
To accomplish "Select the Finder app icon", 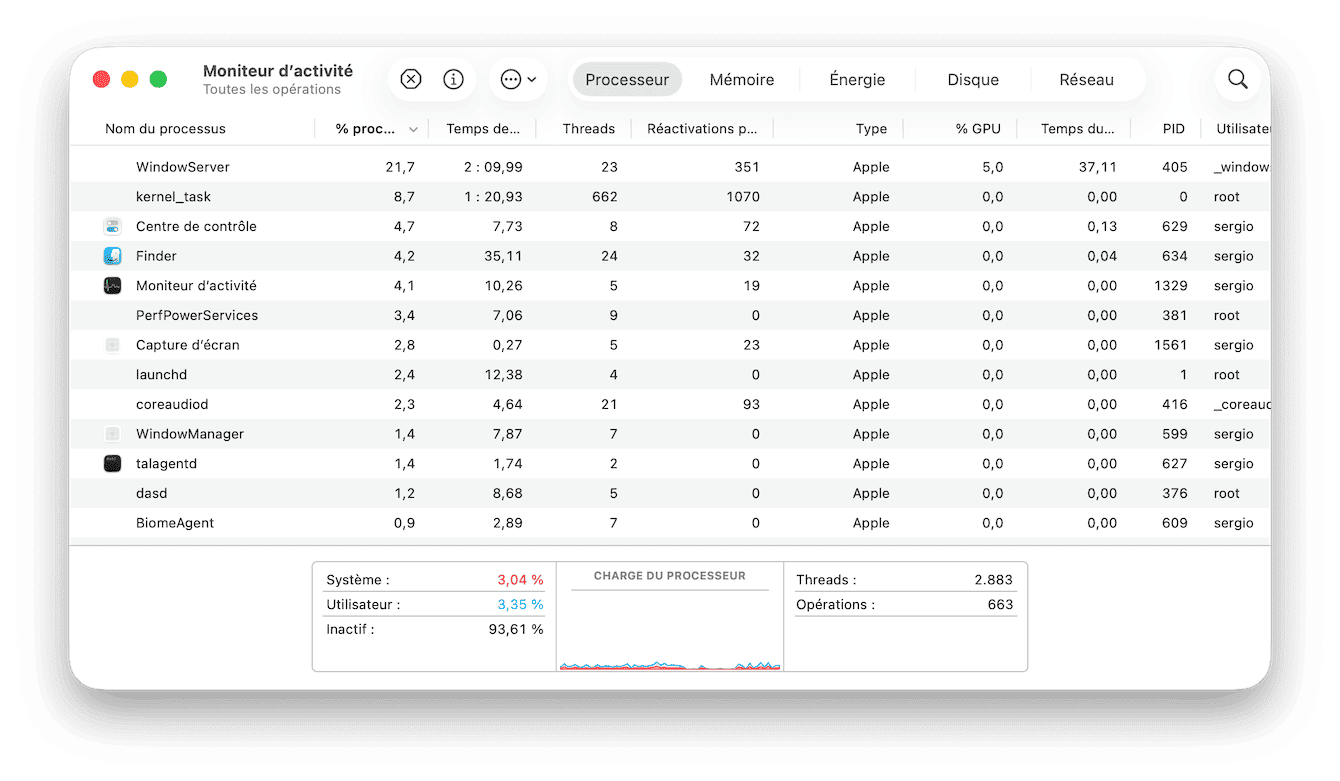I will click(112, 256).
